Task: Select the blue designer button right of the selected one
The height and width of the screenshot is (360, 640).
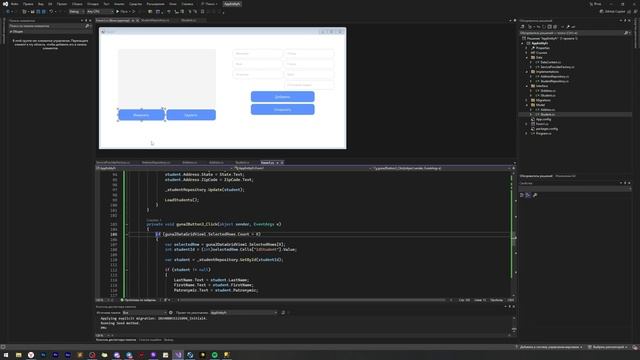Action: (191, 115)
